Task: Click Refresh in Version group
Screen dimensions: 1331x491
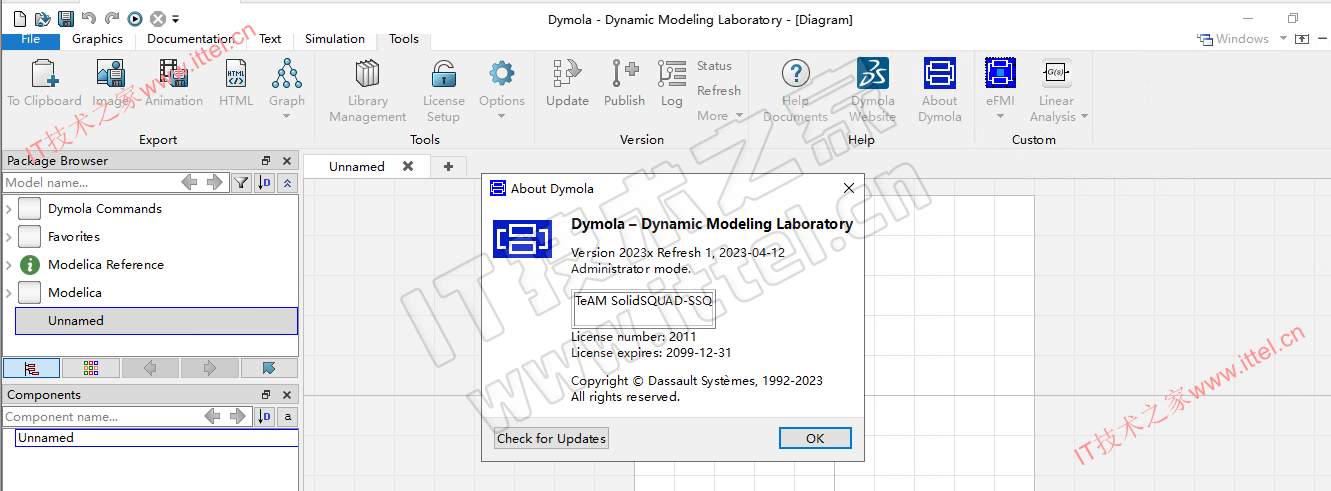Action: [719, 91]
